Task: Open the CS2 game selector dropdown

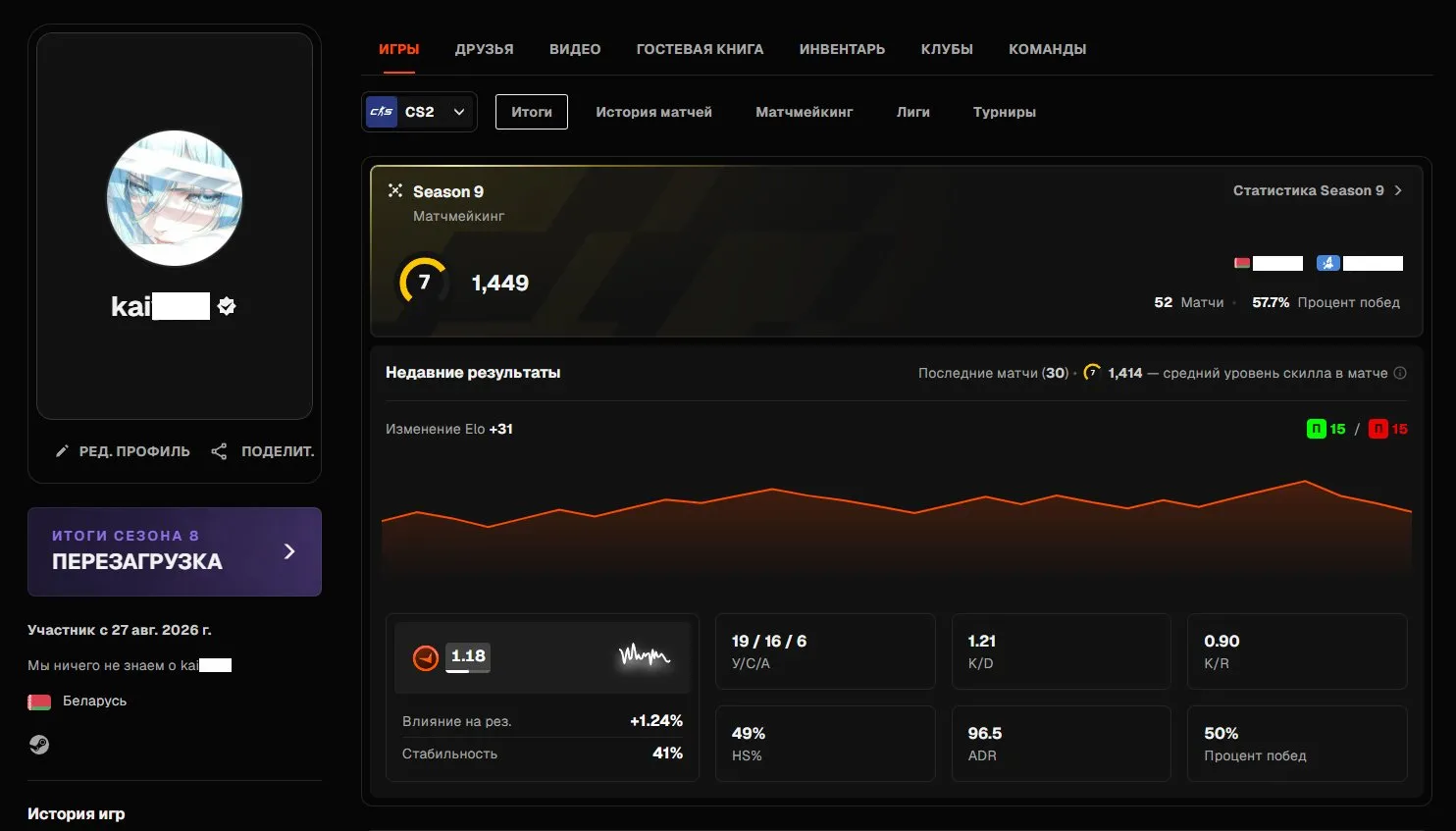Action: click(x=419, y=112)
